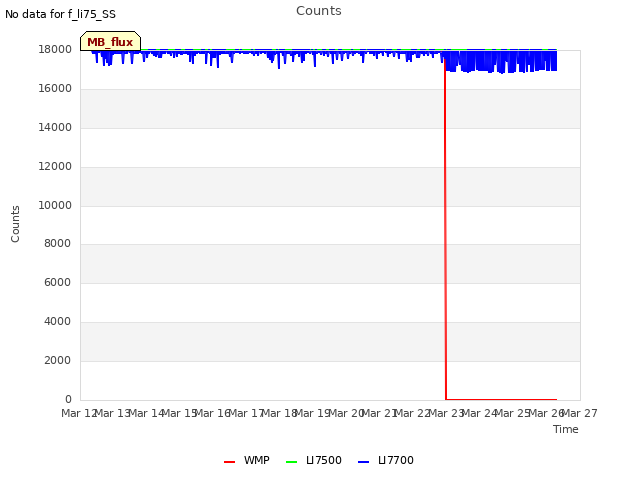Click the 2000 y-axis tick label
Viewport: 640px width, 480px height.
point(58,360)
